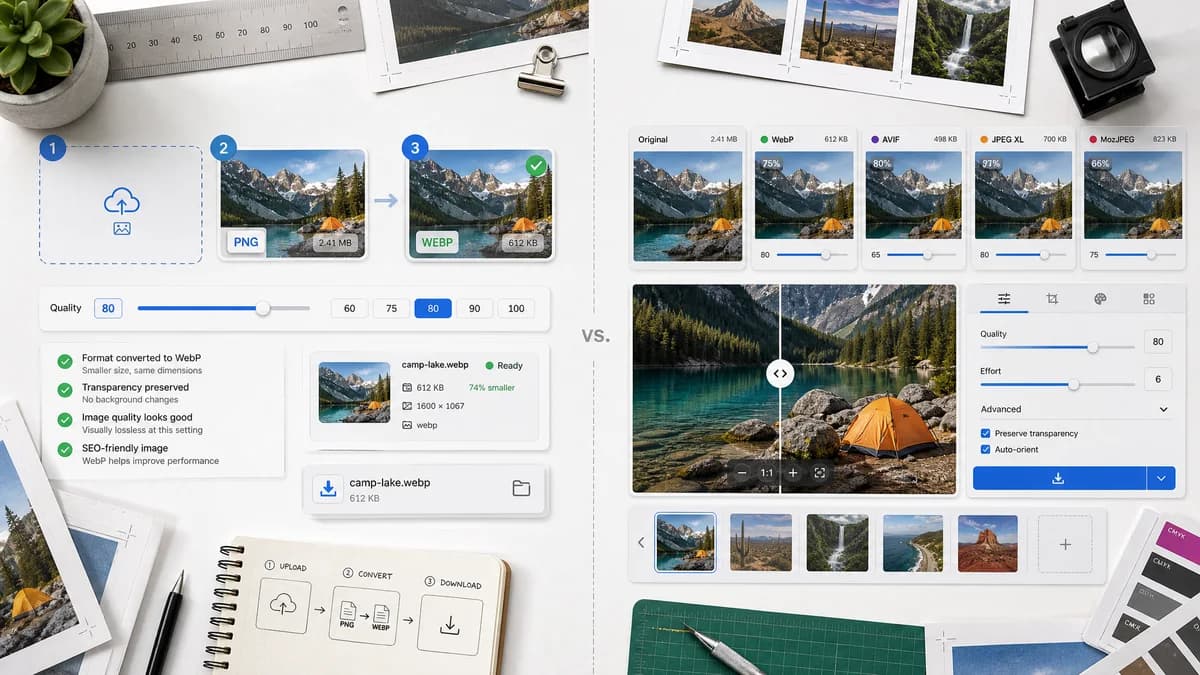The width and height of the screenshot is (1200, 675).
Task: Select the coastal road thumbnail
Action: pos(912,543)
